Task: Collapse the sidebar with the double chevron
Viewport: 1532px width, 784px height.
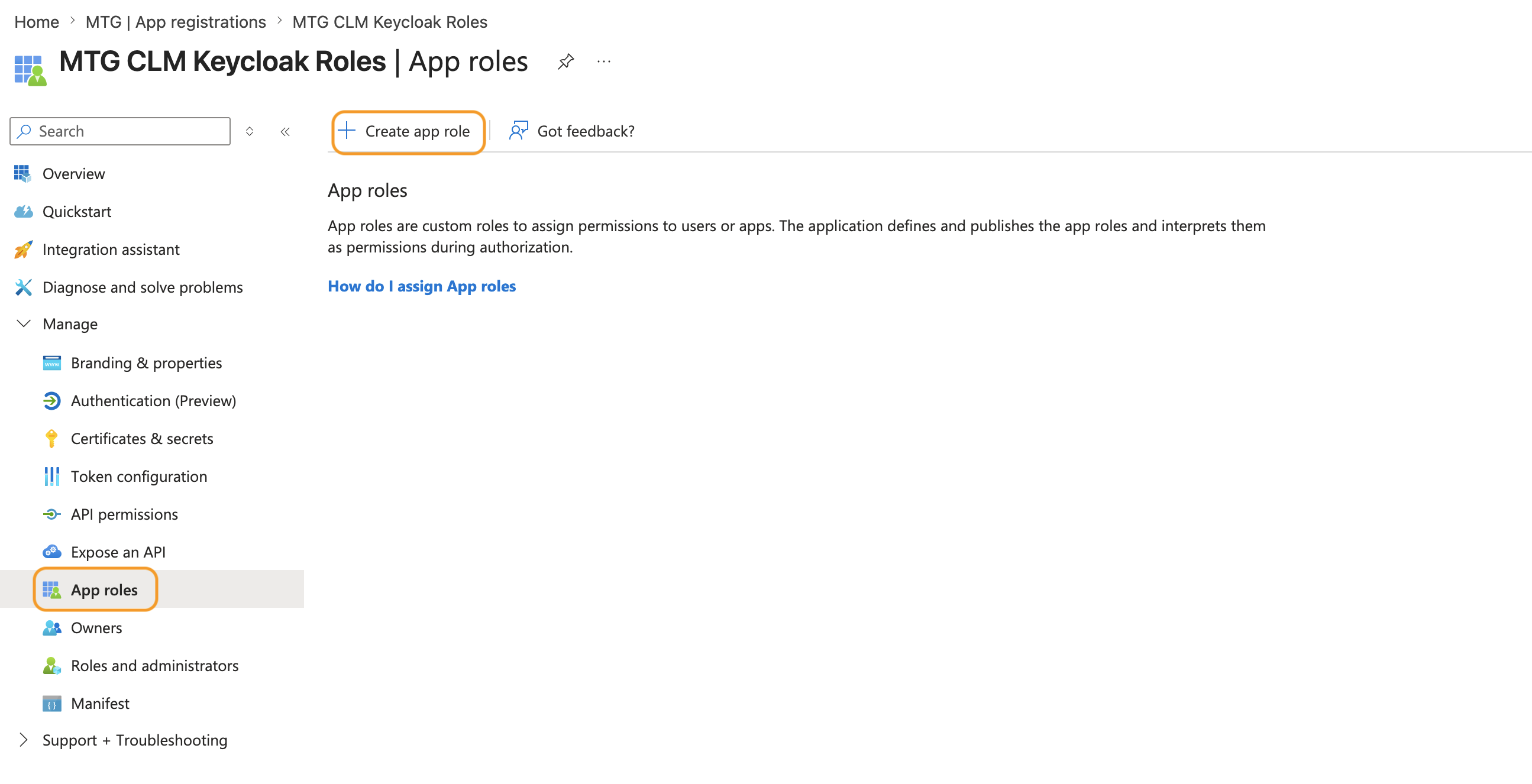Action: [286, 132]
